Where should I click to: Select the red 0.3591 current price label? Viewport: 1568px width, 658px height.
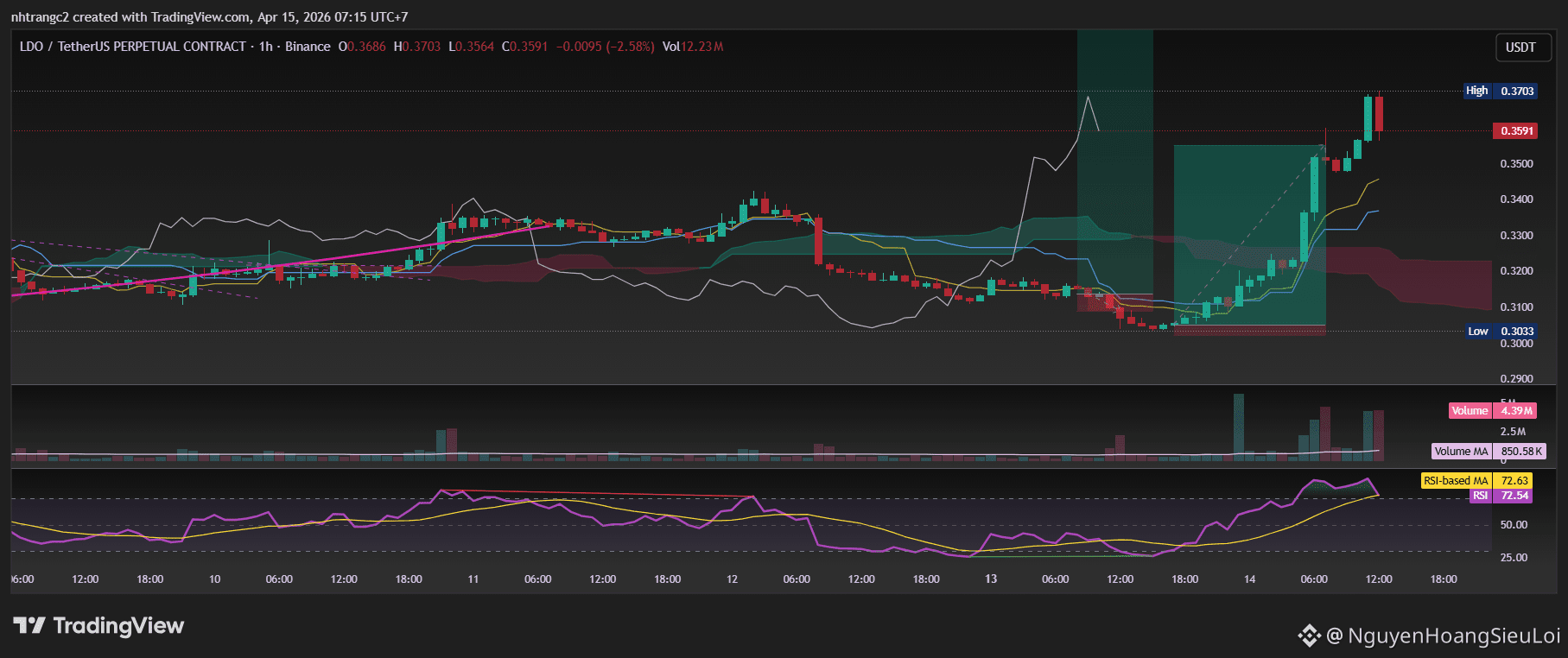[1516, 131]
